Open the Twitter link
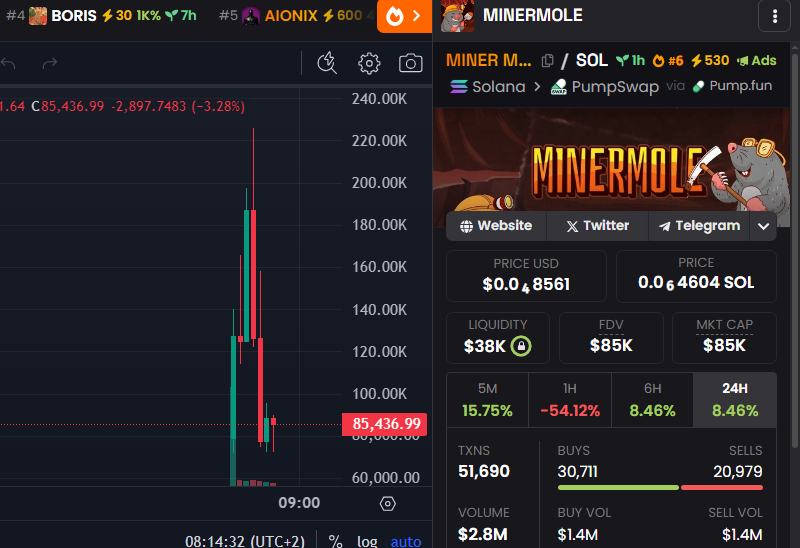 click(x=597, y=226)
